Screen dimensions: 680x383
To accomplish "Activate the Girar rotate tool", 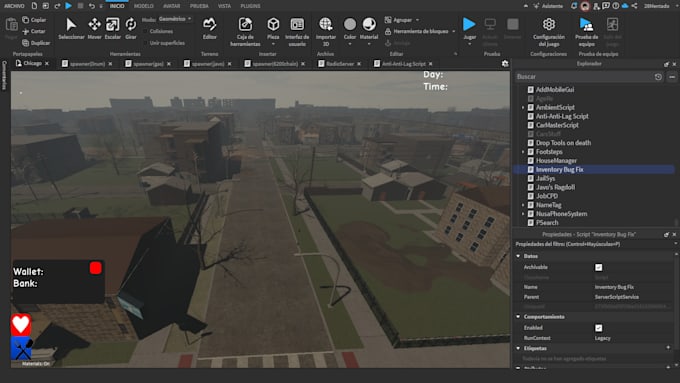I will [x=131, y=29].
